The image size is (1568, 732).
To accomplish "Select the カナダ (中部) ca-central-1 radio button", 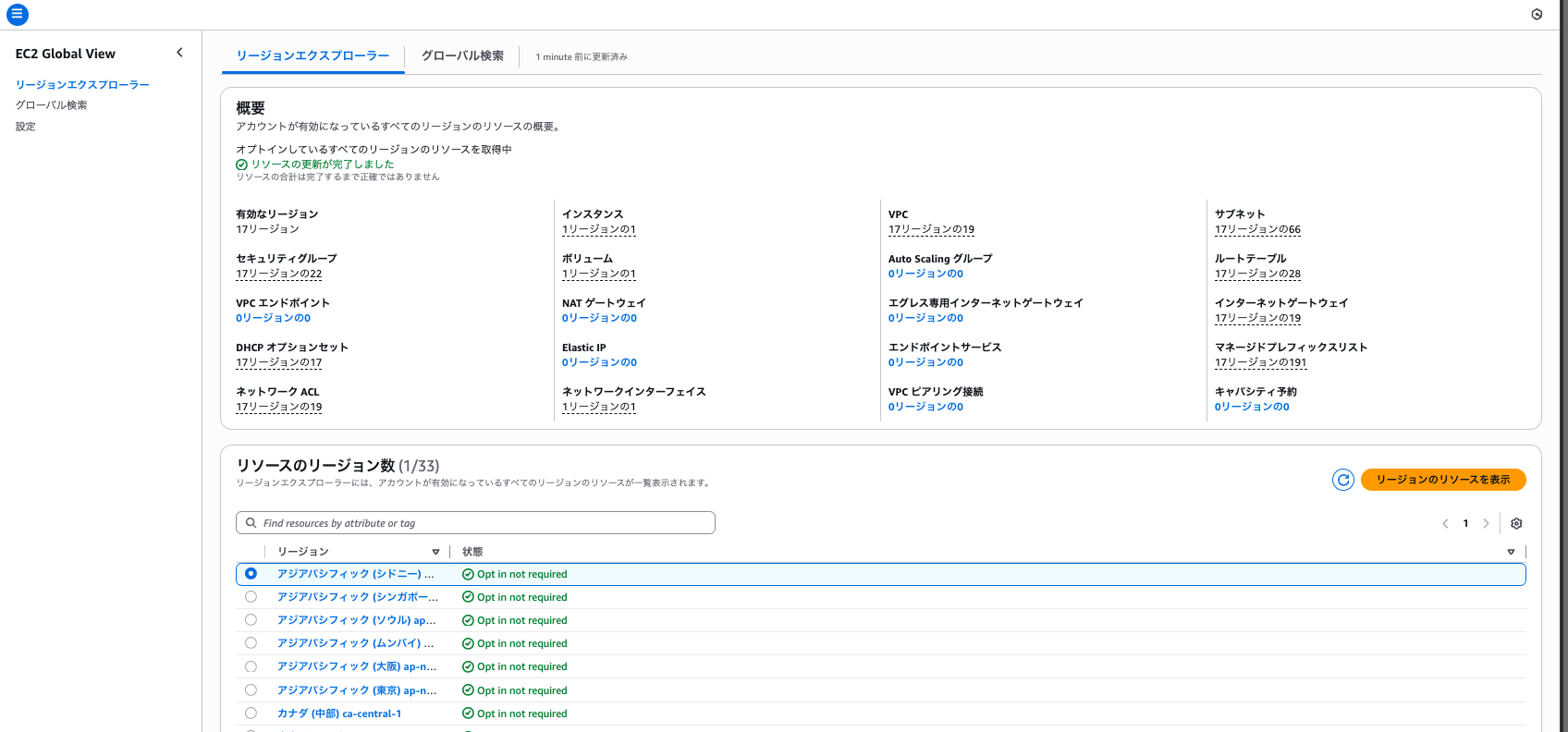I will tap(251, 714).
